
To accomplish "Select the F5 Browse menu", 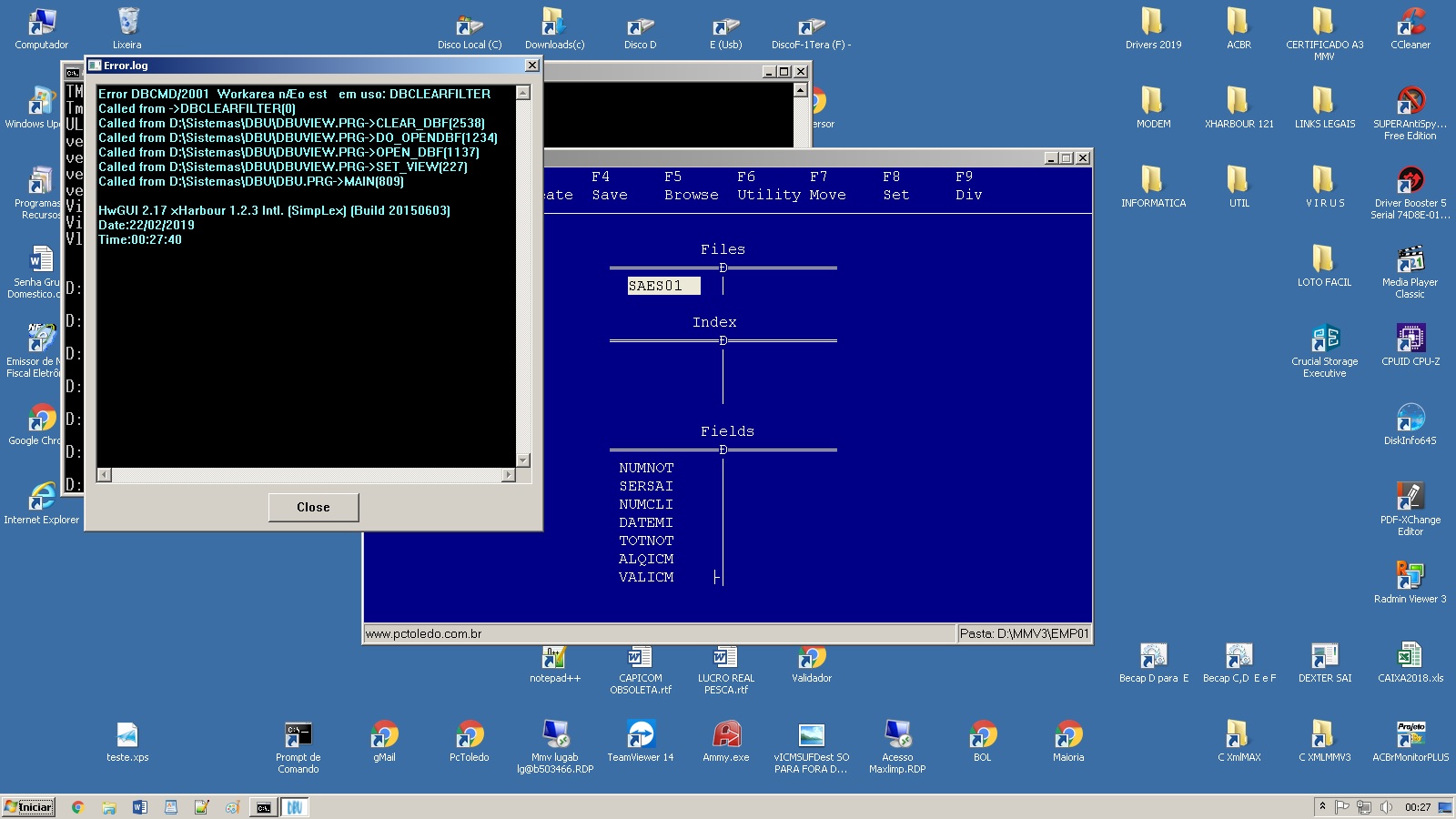I will coord(691,186).
